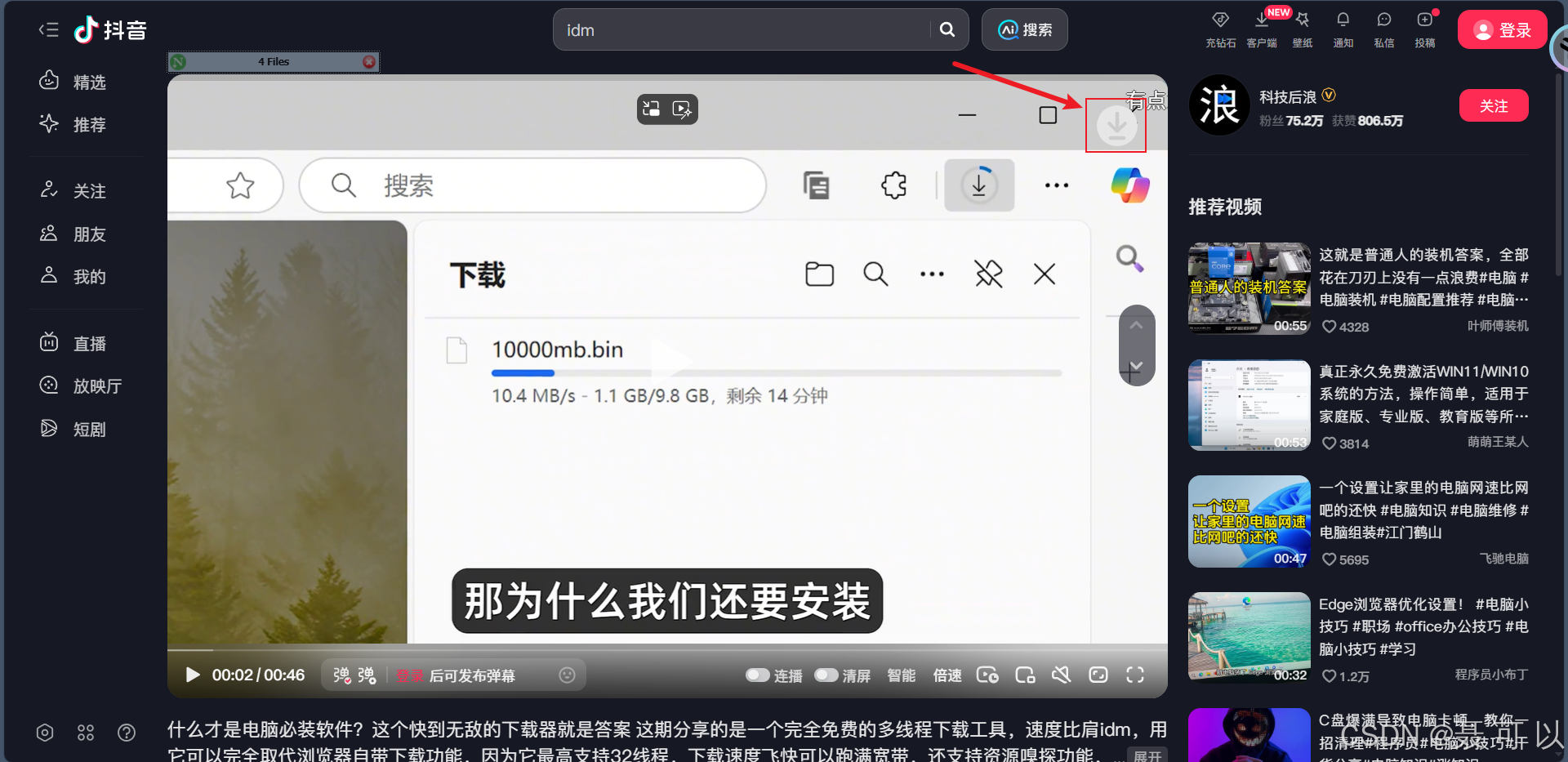1568x762 pixels.
Task: Open 短剧 in the left sidebar
Action: [x=73, y=429]
